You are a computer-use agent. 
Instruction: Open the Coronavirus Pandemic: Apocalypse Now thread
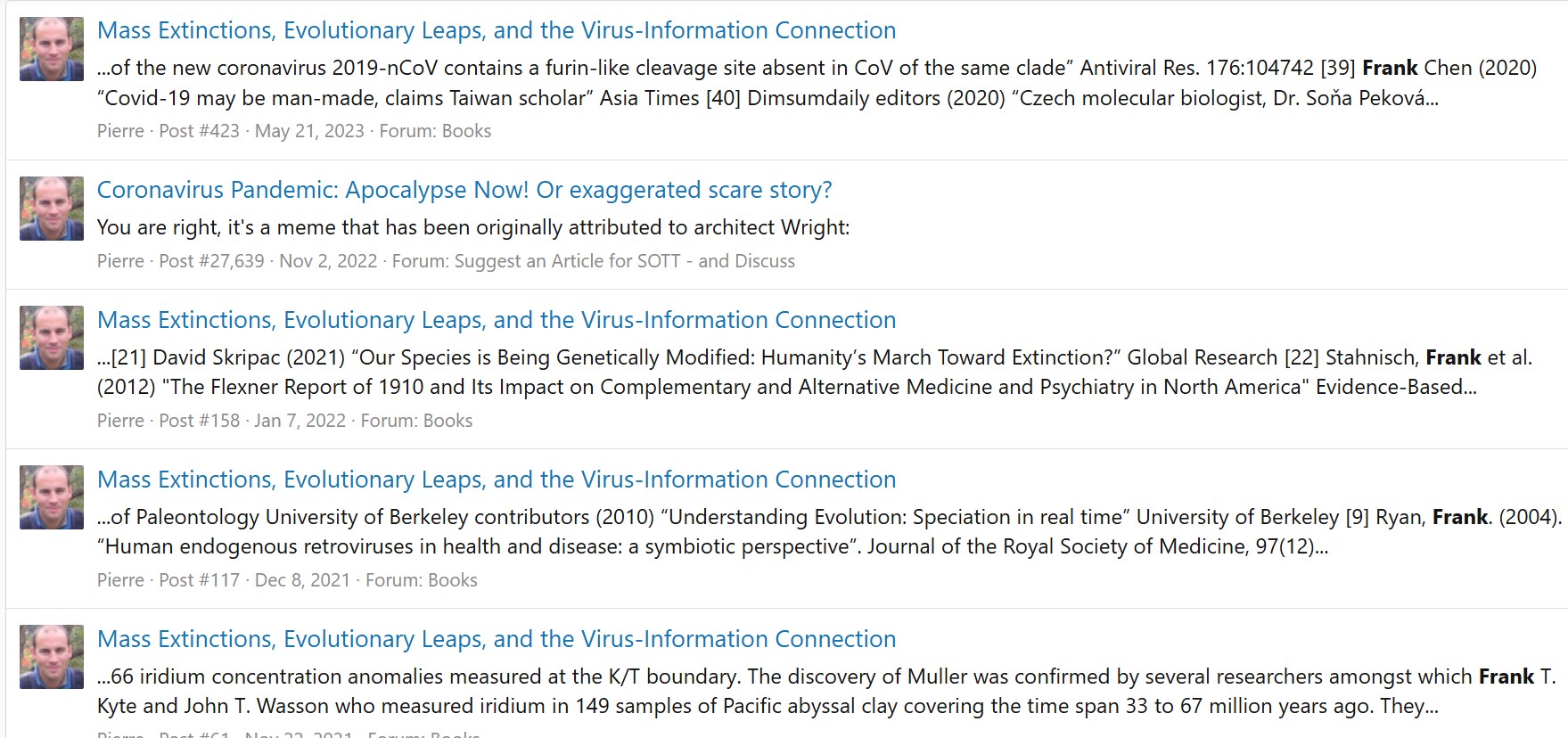[464, 190]
